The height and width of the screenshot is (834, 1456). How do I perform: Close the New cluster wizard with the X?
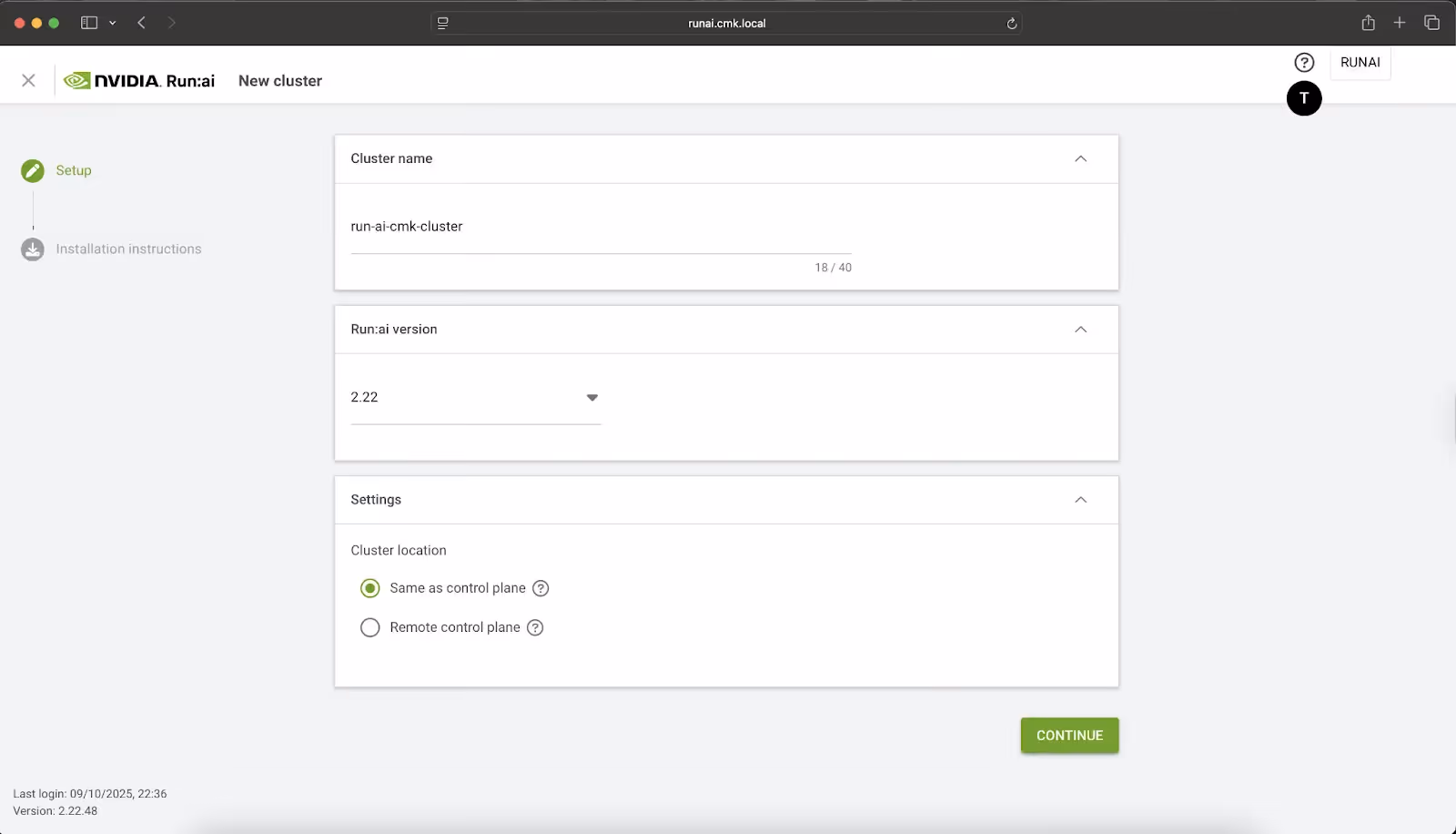28,80
